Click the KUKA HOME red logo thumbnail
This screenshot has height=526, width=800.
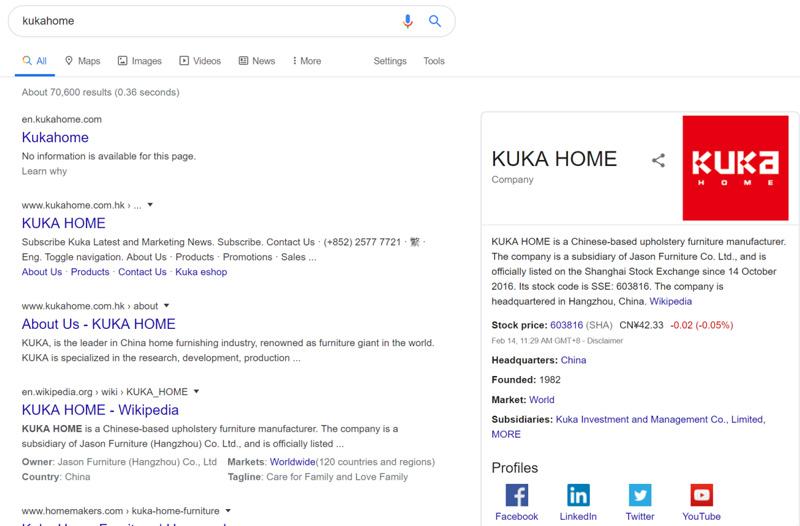coord(735,168)
